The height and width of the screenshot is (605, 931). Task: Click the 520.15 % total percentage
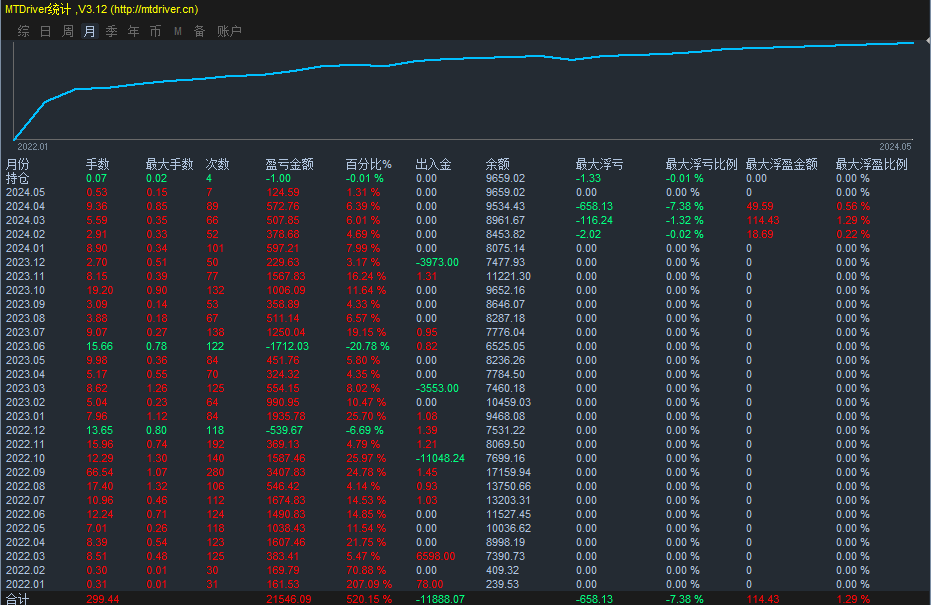369,599
